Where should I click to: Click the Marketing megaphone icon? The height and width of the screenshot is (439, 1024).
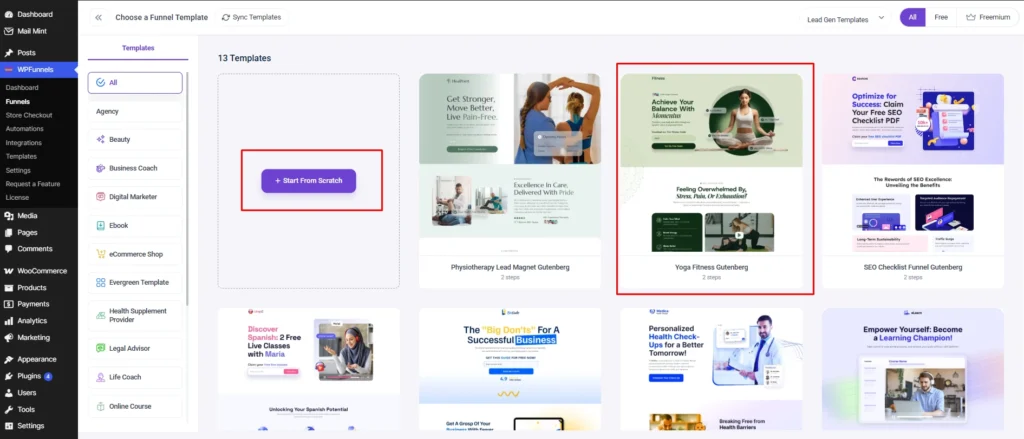click(8, 338)
